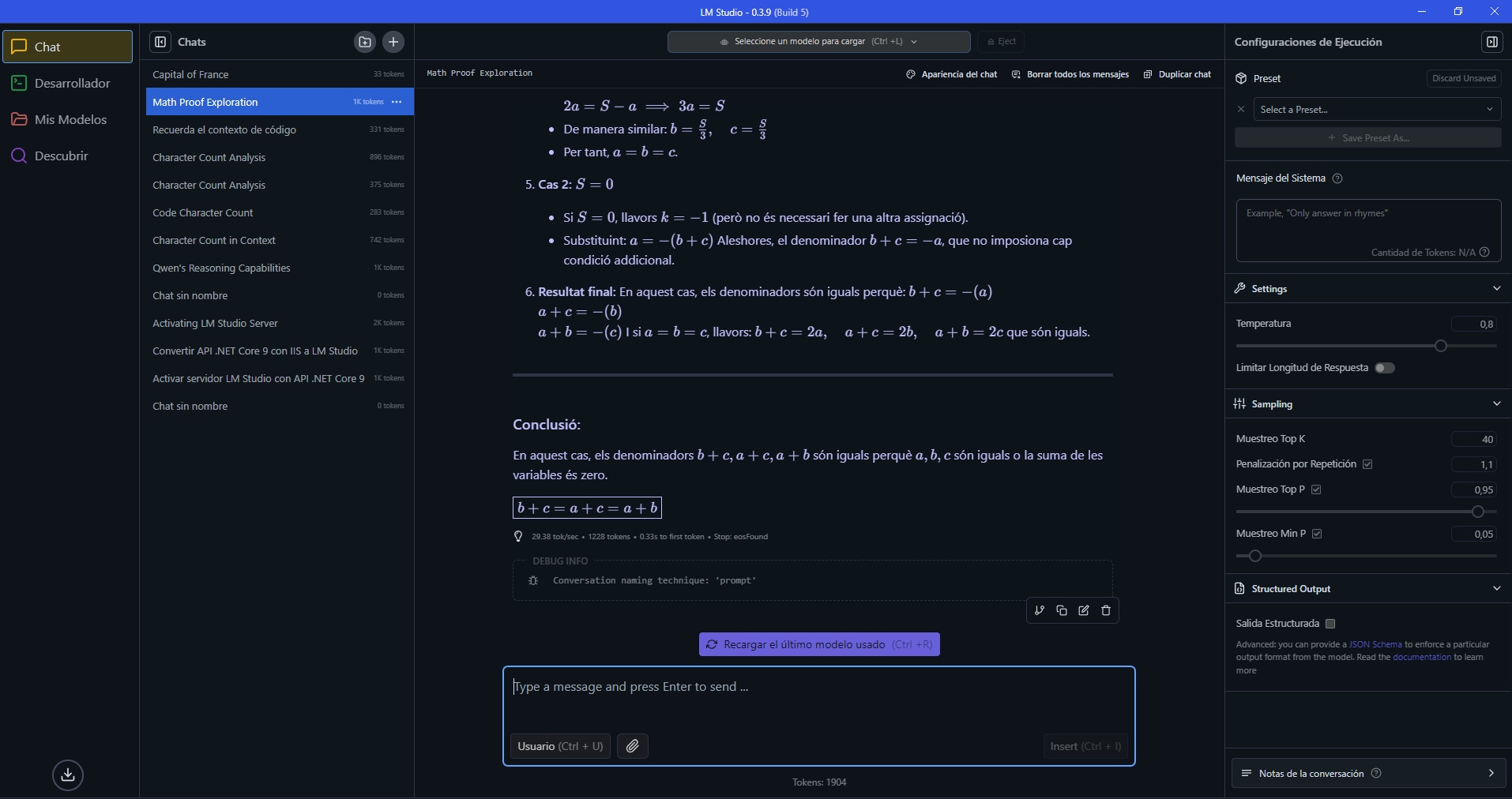Click the branch conversation icon
The height and width of the screenshot is (799, 1512).
coord(1040,610)
